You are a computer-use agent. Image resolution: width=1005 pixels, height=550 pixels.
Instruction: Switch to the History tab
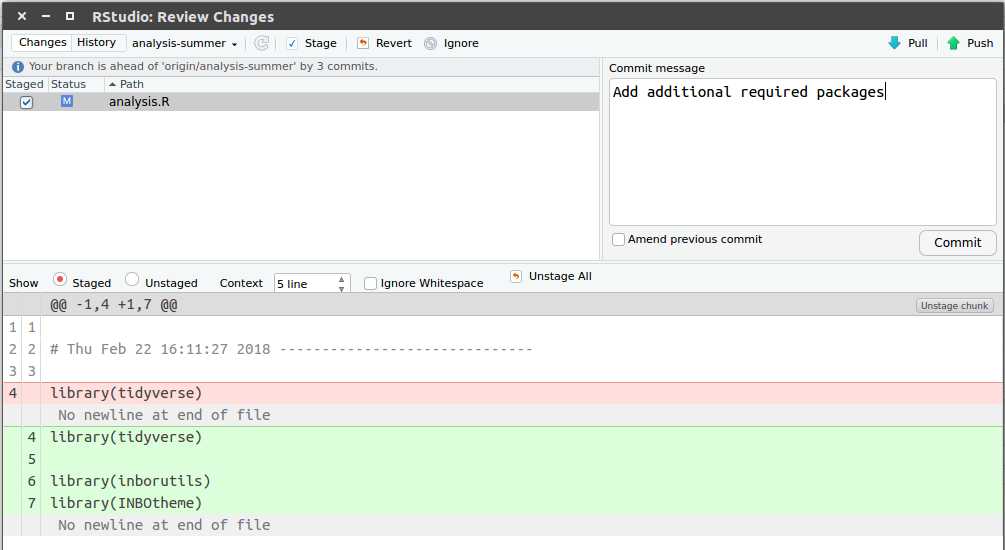pos(97,43)
